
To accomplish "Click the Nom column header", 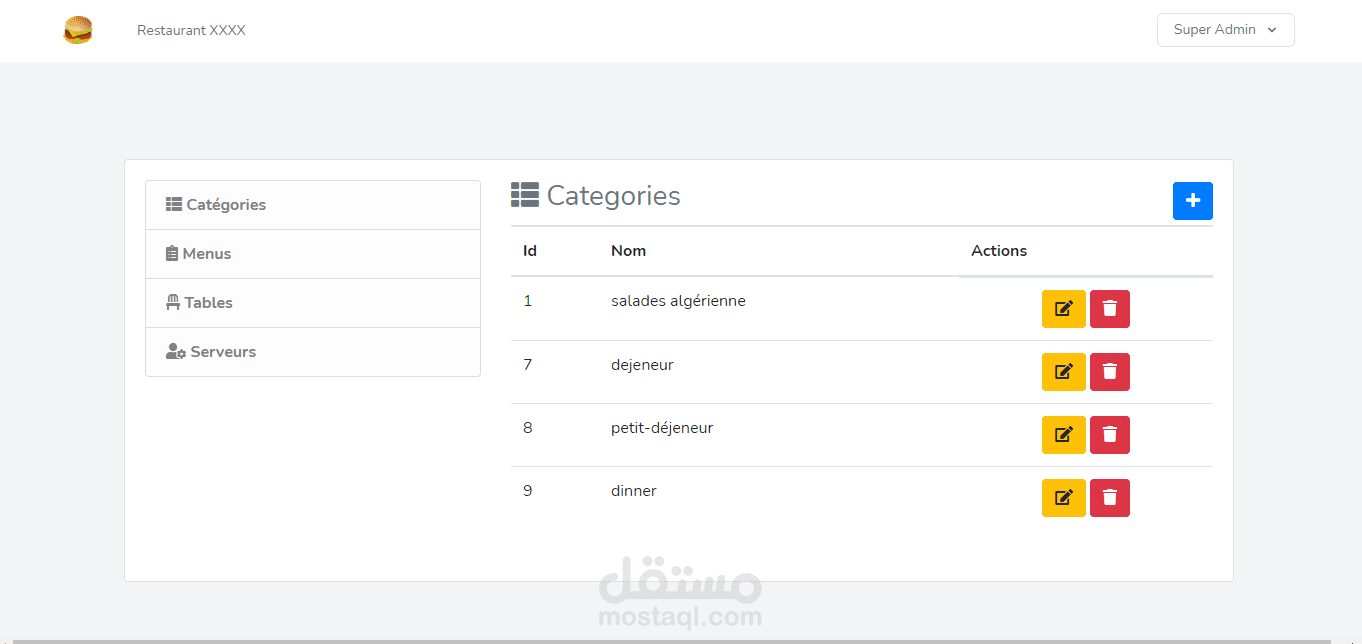I will (x=628, y=251).
